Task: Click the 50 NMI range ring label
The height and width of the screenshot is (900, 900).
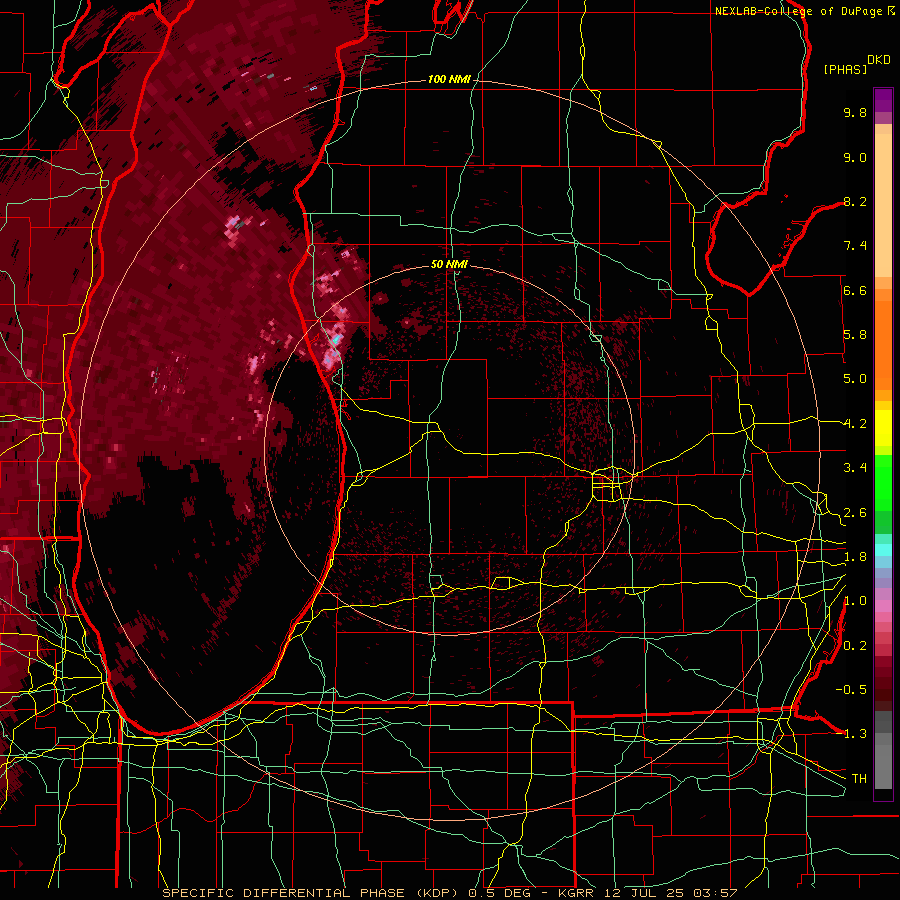Action: pos(449,264)
